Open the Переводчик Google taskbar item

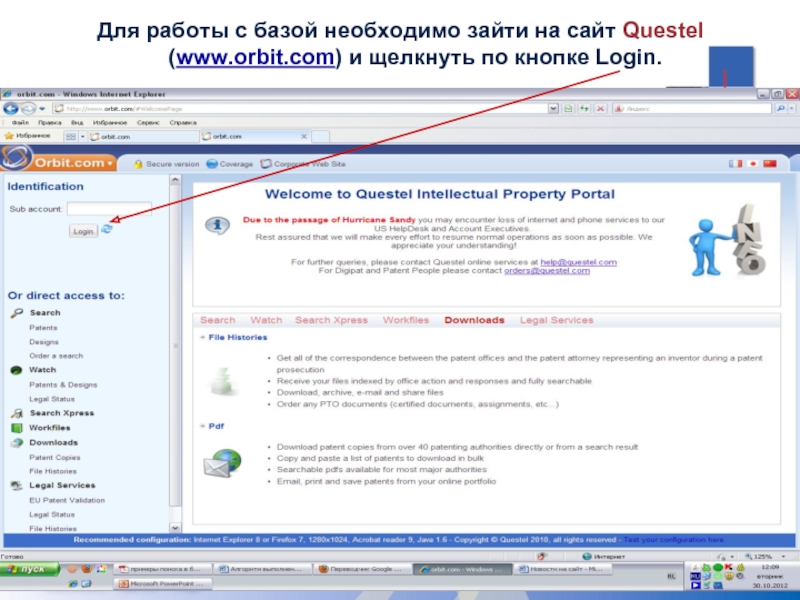362,569
